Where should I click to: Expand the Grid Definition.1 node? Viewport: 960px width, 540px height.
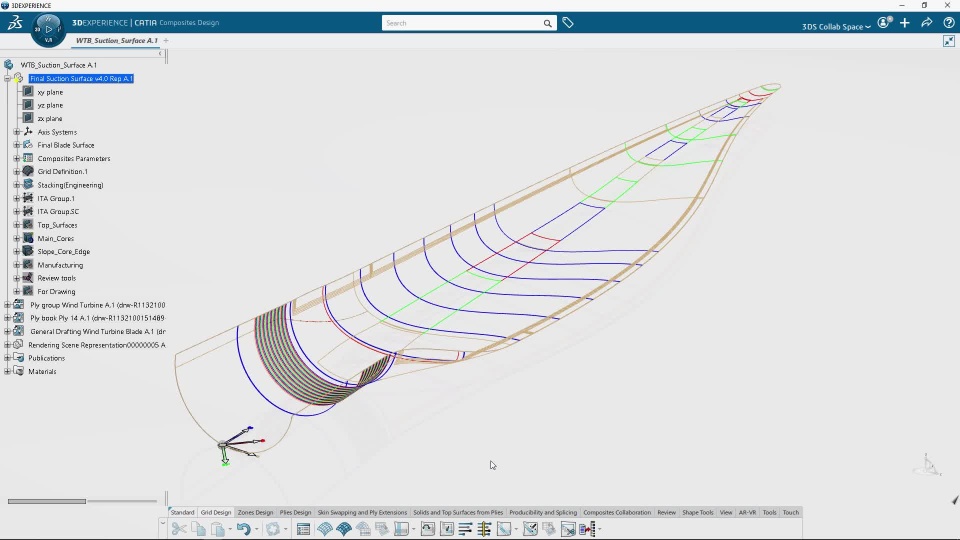(x=17, y=171)
